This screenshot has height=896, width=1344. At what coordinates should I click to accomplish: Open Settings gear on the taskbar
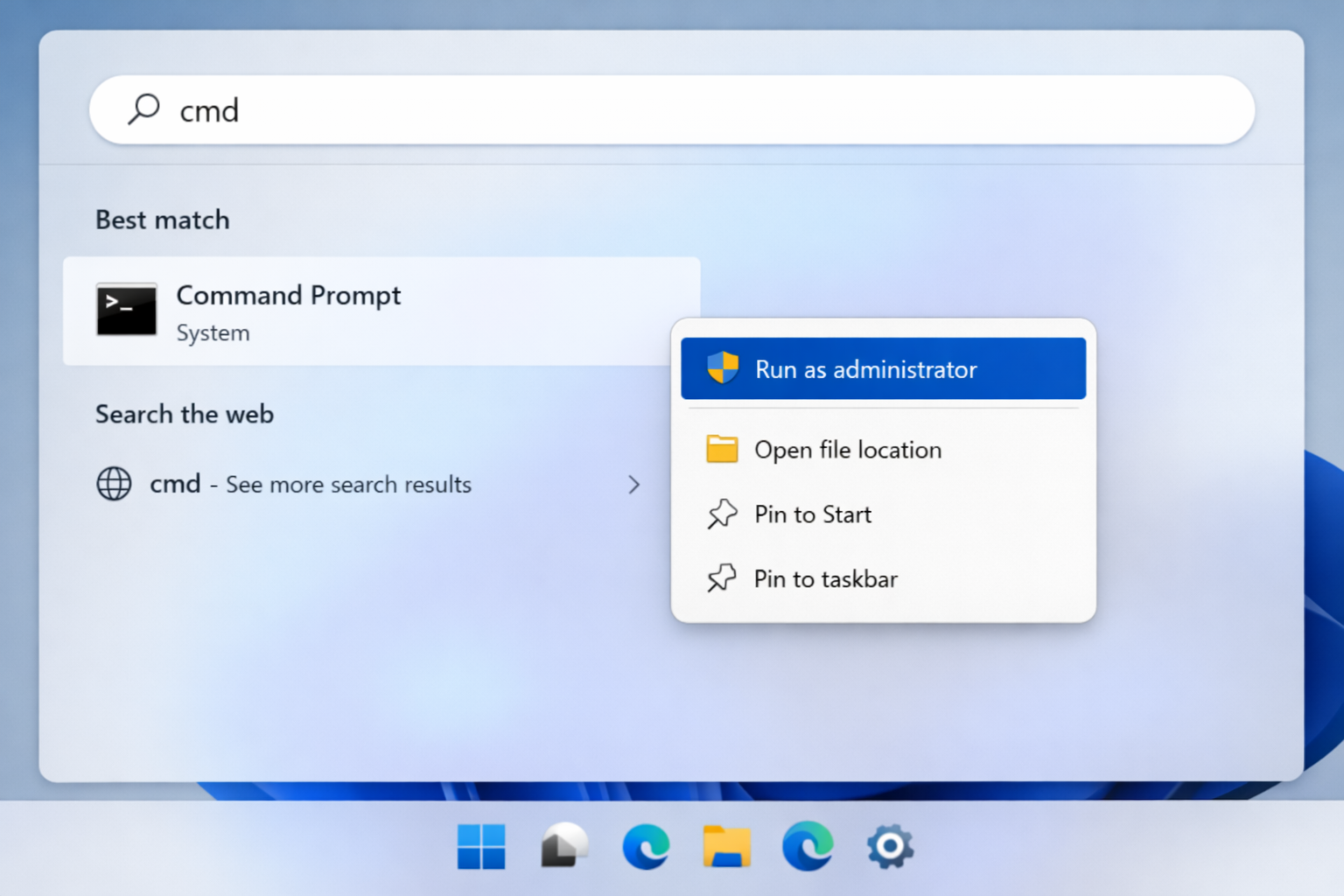890,847
